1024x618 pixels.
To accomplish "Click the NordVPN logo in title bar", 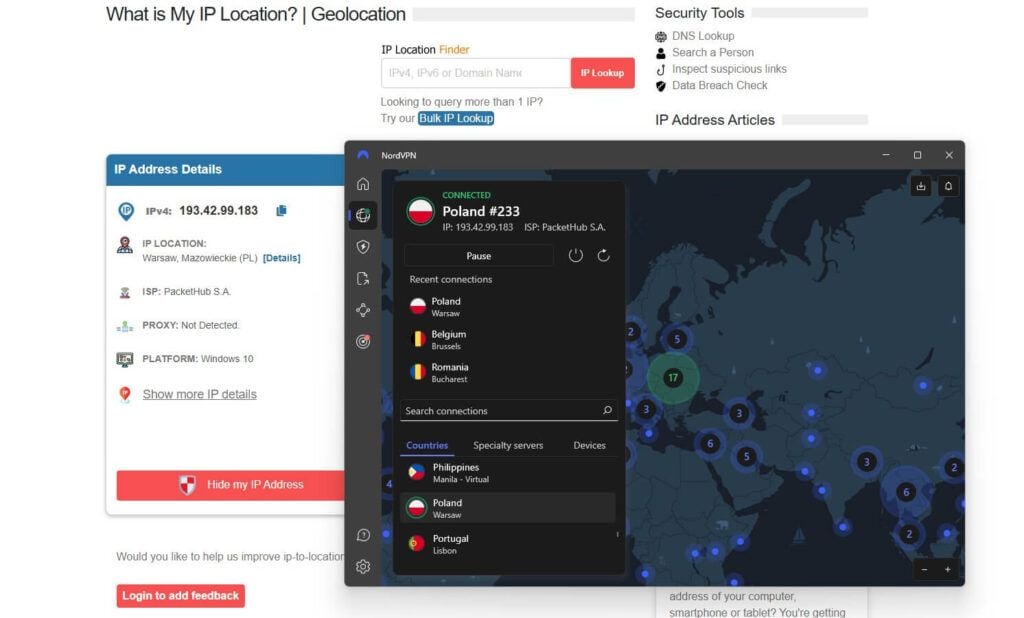I will pos(363,155).
